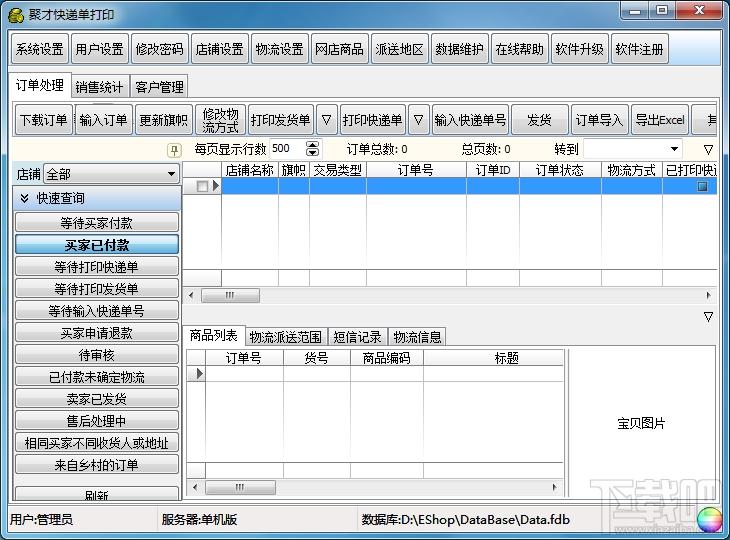The height and width of the screenshot is (540, 730).
Task: Click 输入快递单号 in the toolbar
Action: point(470,120)
